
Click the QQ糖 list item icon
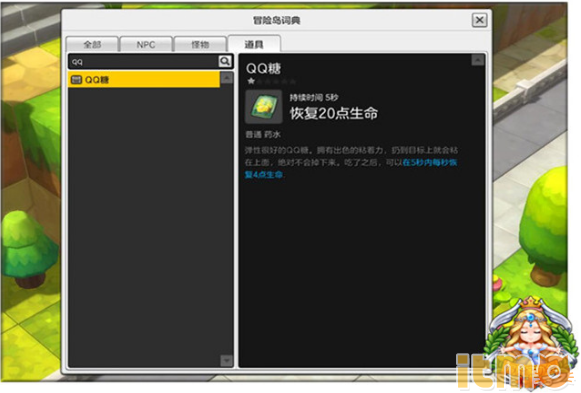(x=76, y=80)
